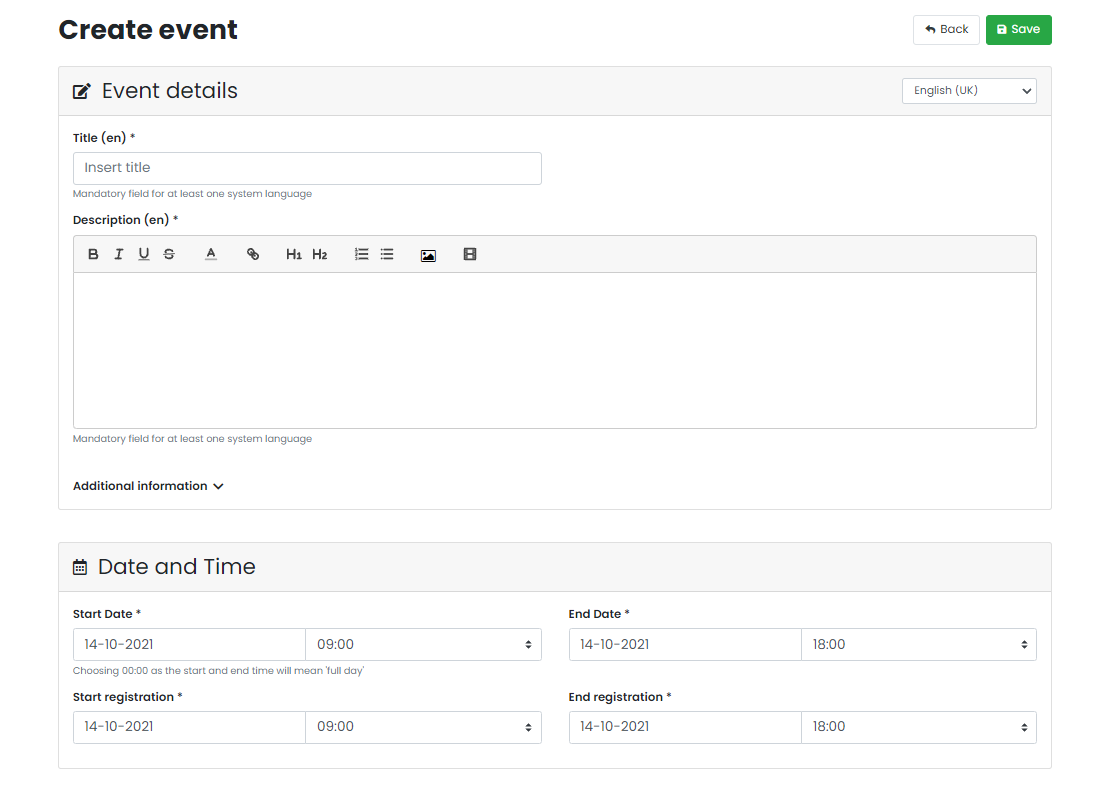Apply Heading 2 style

tap(319, 254)
